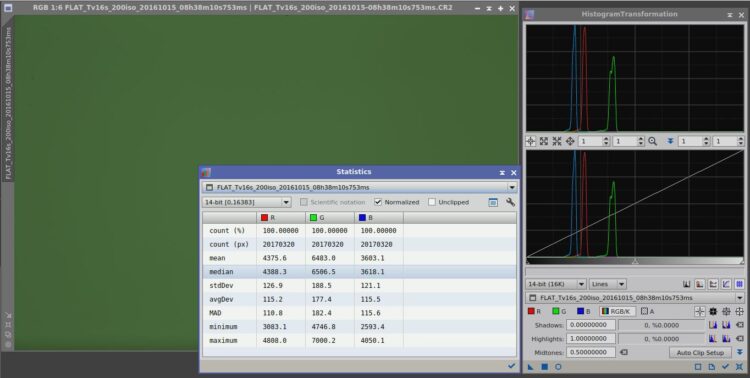Viewport: 750px width, 378px height.
Task: Click the blue double-arrow next to Auto Clip Setup
Action: [739, 353]
